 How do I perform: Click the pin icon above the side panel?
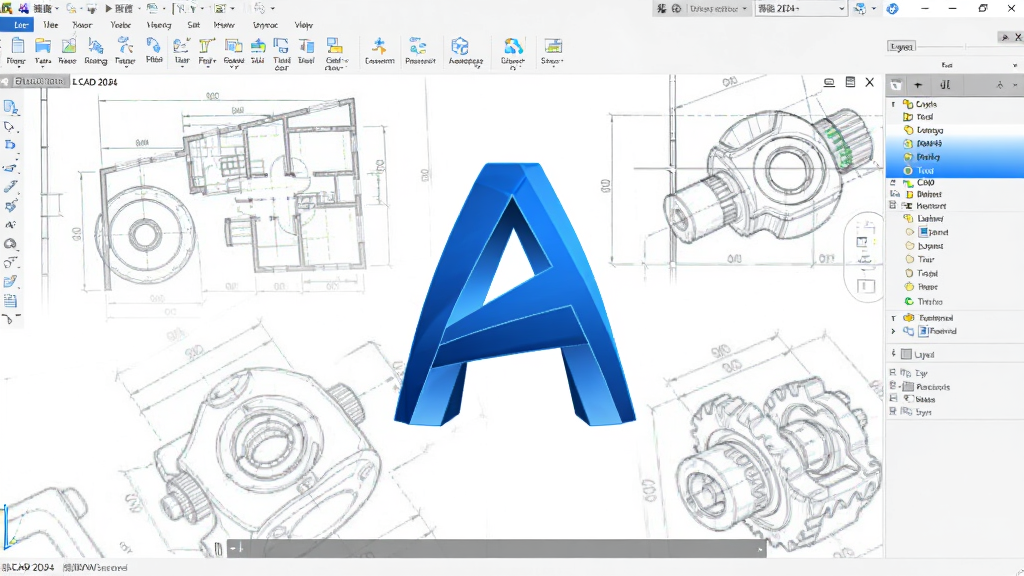click(1004, 37)
